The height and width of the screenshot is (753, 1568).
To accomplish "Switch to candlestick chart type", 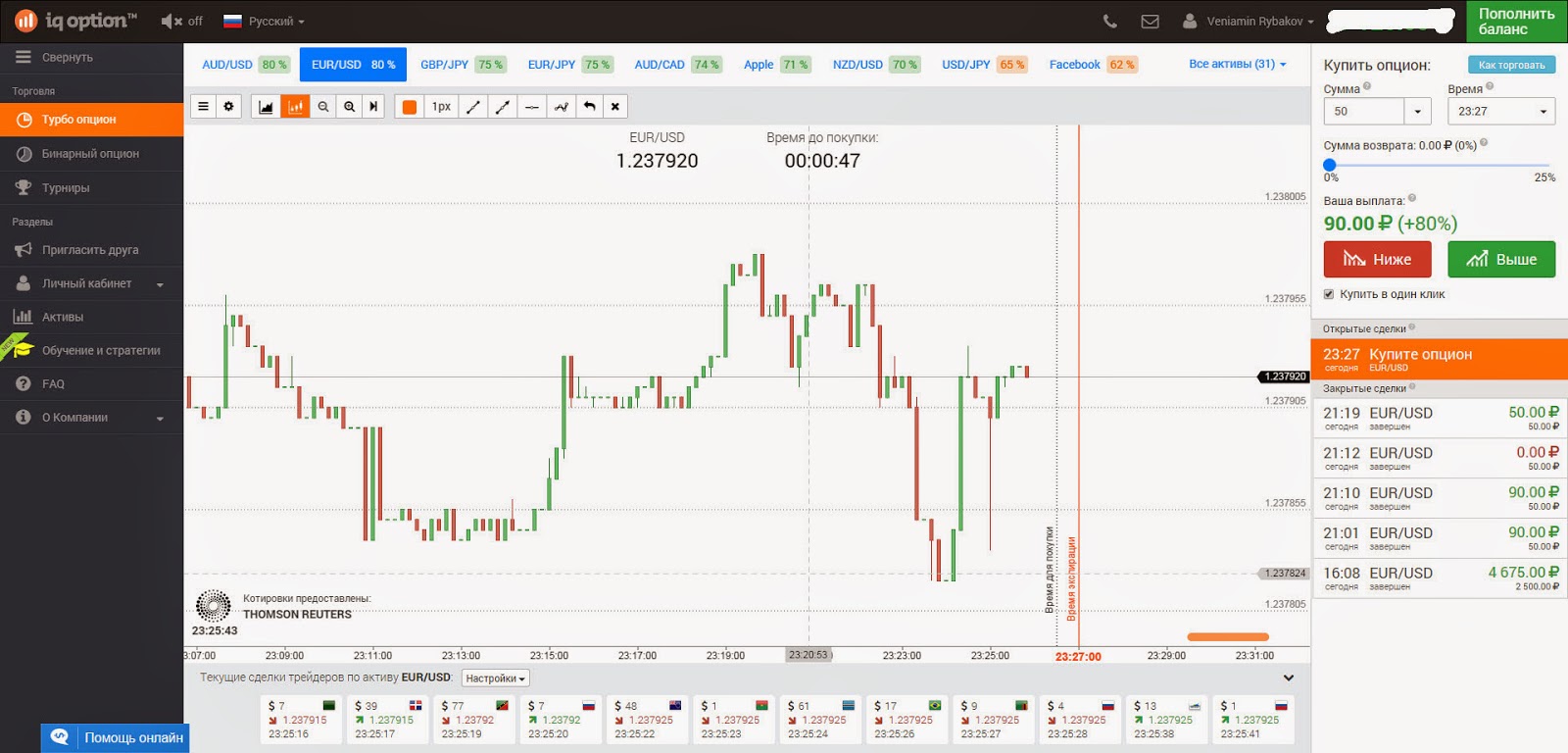I will coord(295,106).
